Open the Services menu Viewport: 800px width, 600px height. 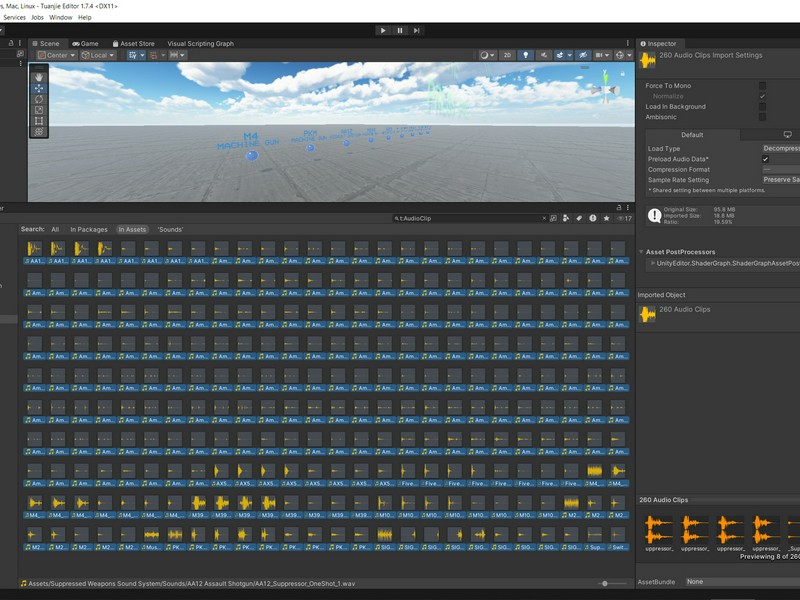(x=14, y=17)
